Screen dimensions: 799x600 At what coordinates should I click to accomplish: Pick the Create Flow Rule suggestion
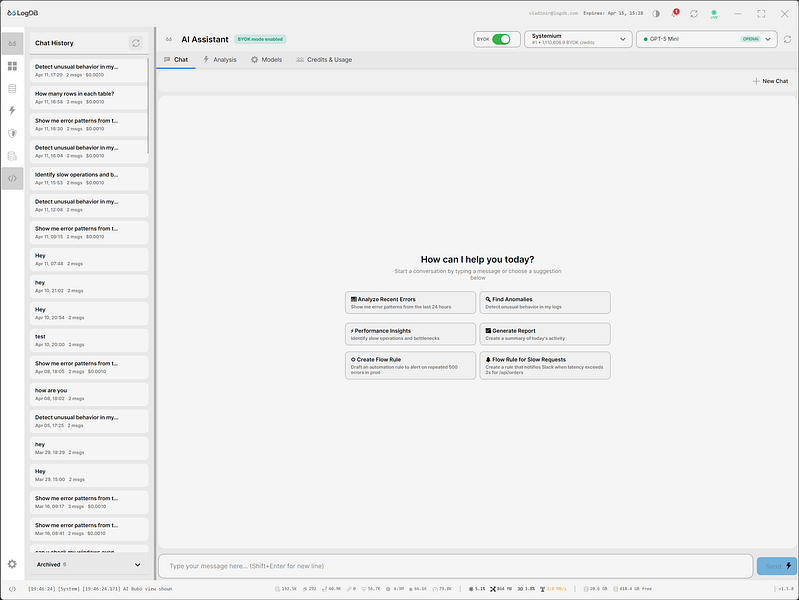[410, 366]
